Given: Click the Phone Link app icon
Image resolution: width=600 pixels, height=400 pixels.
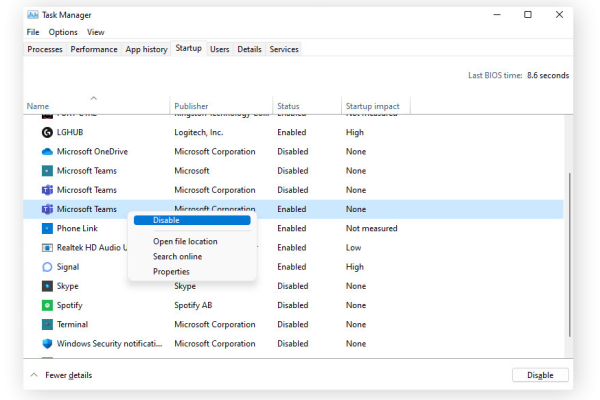Looking at the screenshot, I should [x=47, y=229].
